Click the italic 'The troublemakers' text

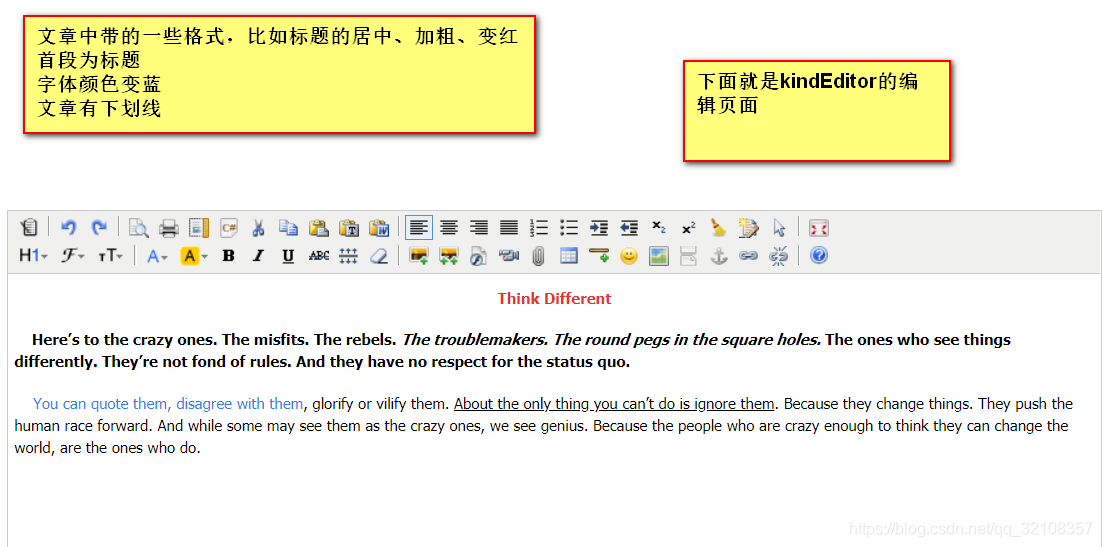click(x=475, y=340)
